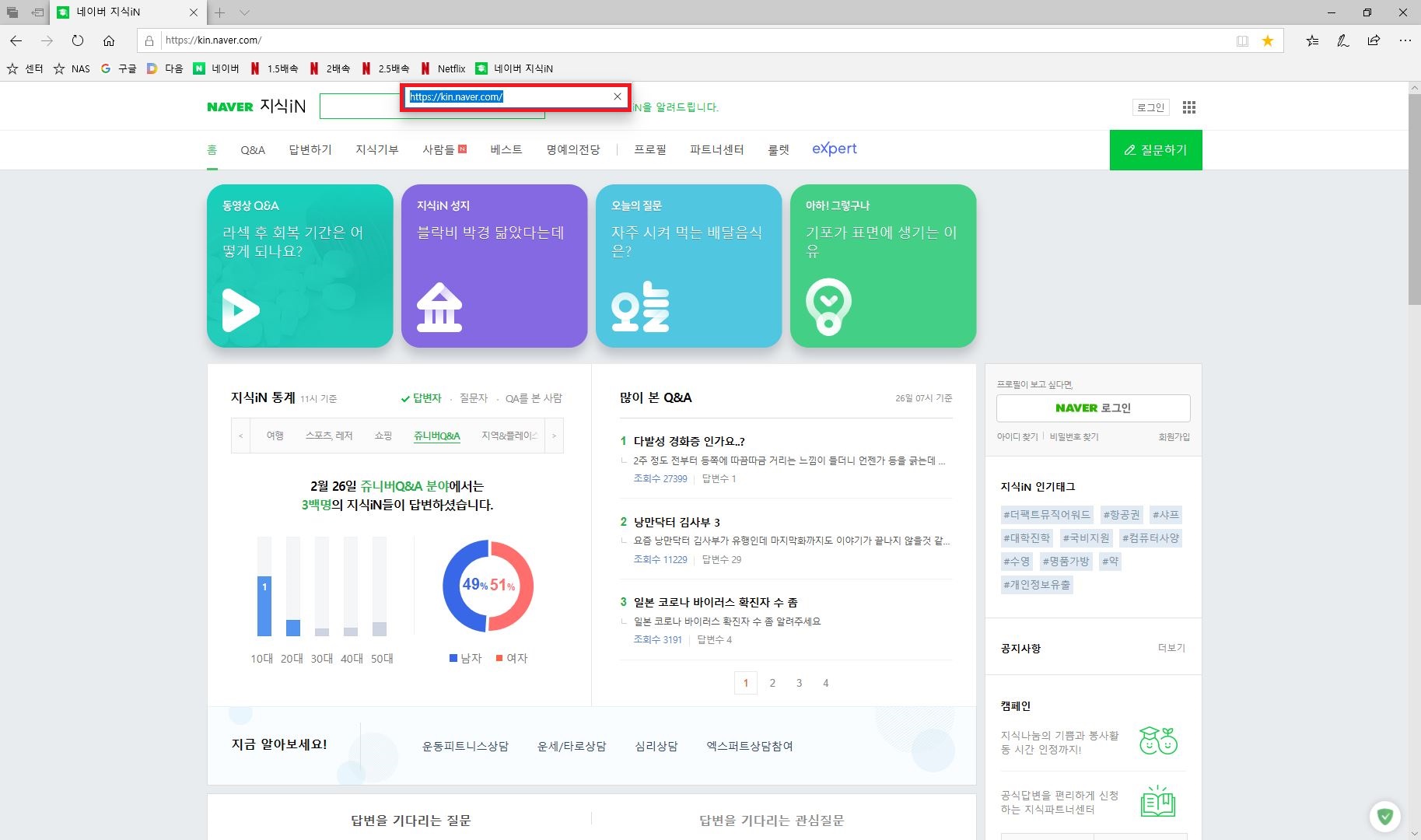Open the 심리상담 link

pos(656,746)
